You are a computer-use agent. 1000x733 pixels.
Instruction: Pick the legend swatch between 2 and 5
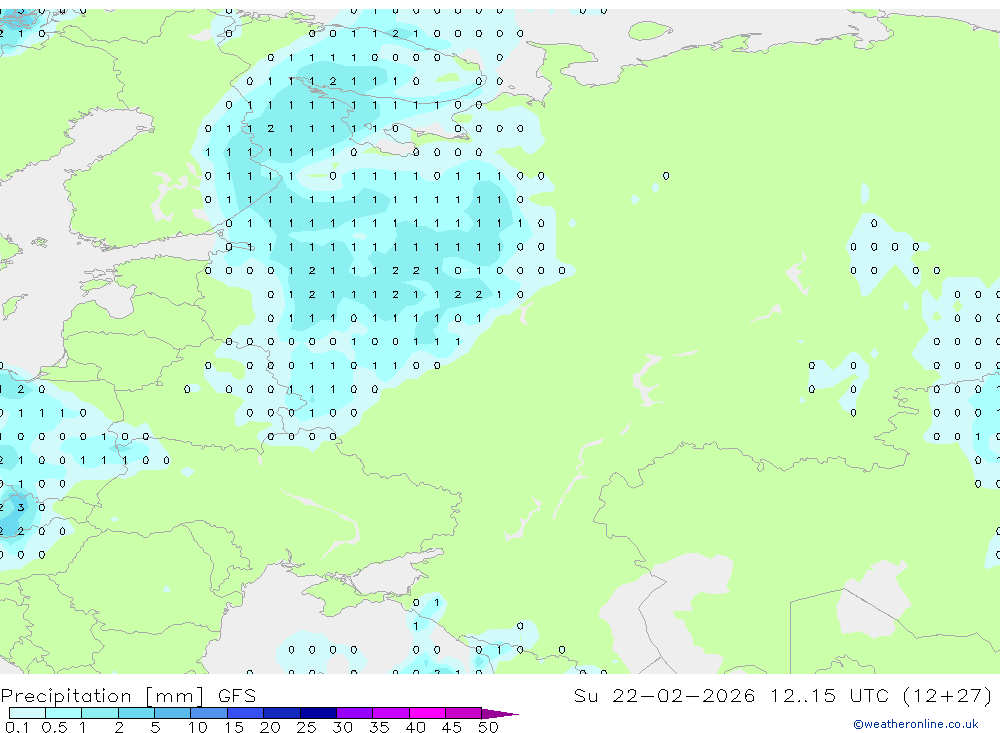click(136, 713)
